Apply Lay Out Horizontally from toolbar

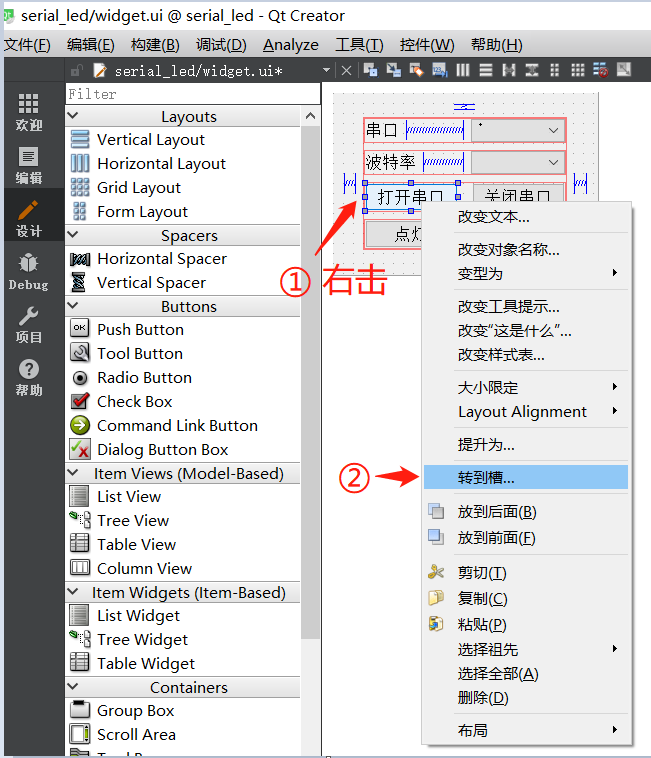(463, 71)
